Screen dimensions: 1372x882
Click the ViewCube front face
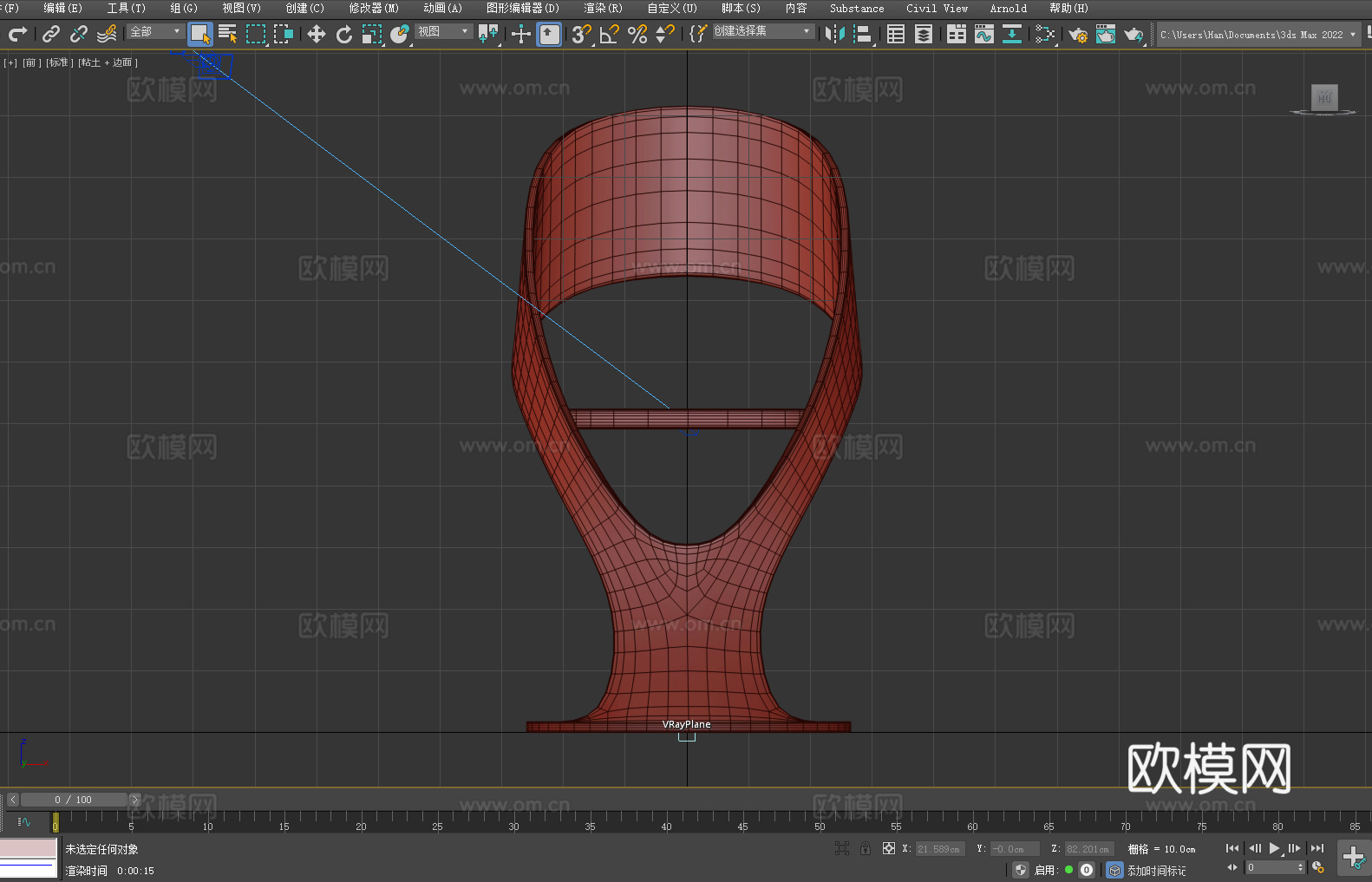pyautogui.click(x=1324, y=96)
